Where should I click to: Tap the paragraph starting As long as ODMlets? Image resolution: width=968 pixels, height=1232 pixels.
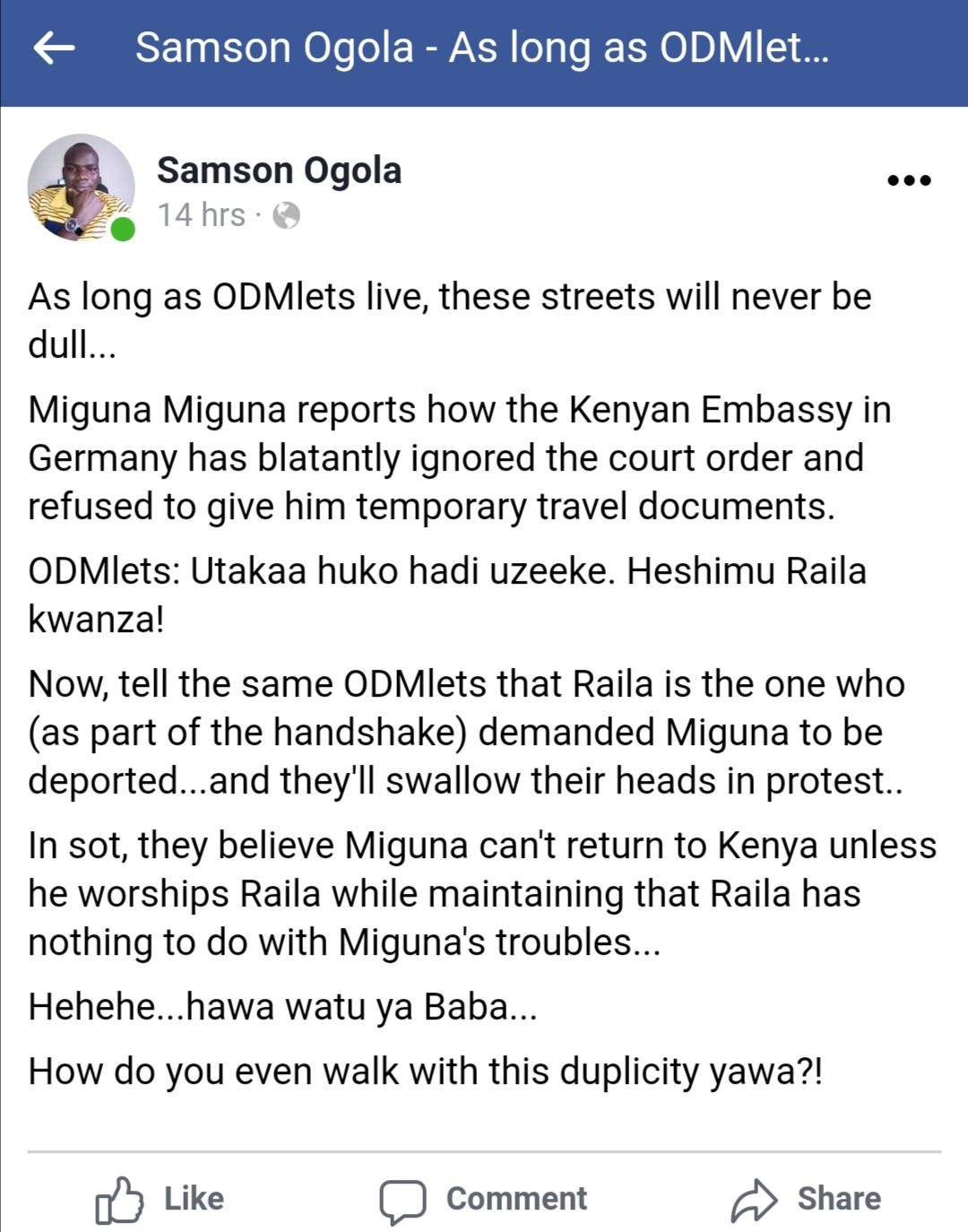(450, 321)
